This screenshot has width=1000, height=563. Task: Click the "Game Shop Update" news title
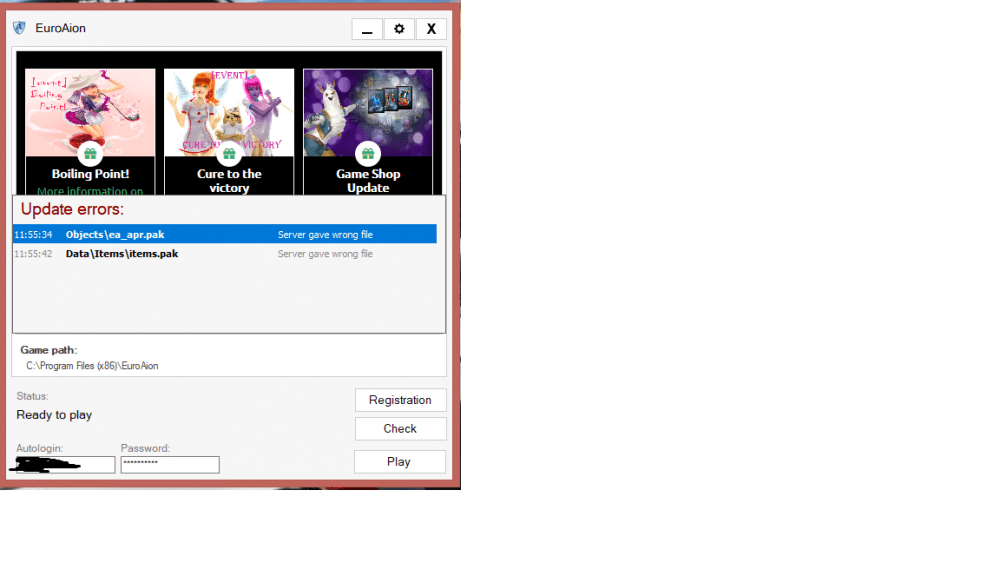pyautogui.click(x=368, y=180)
